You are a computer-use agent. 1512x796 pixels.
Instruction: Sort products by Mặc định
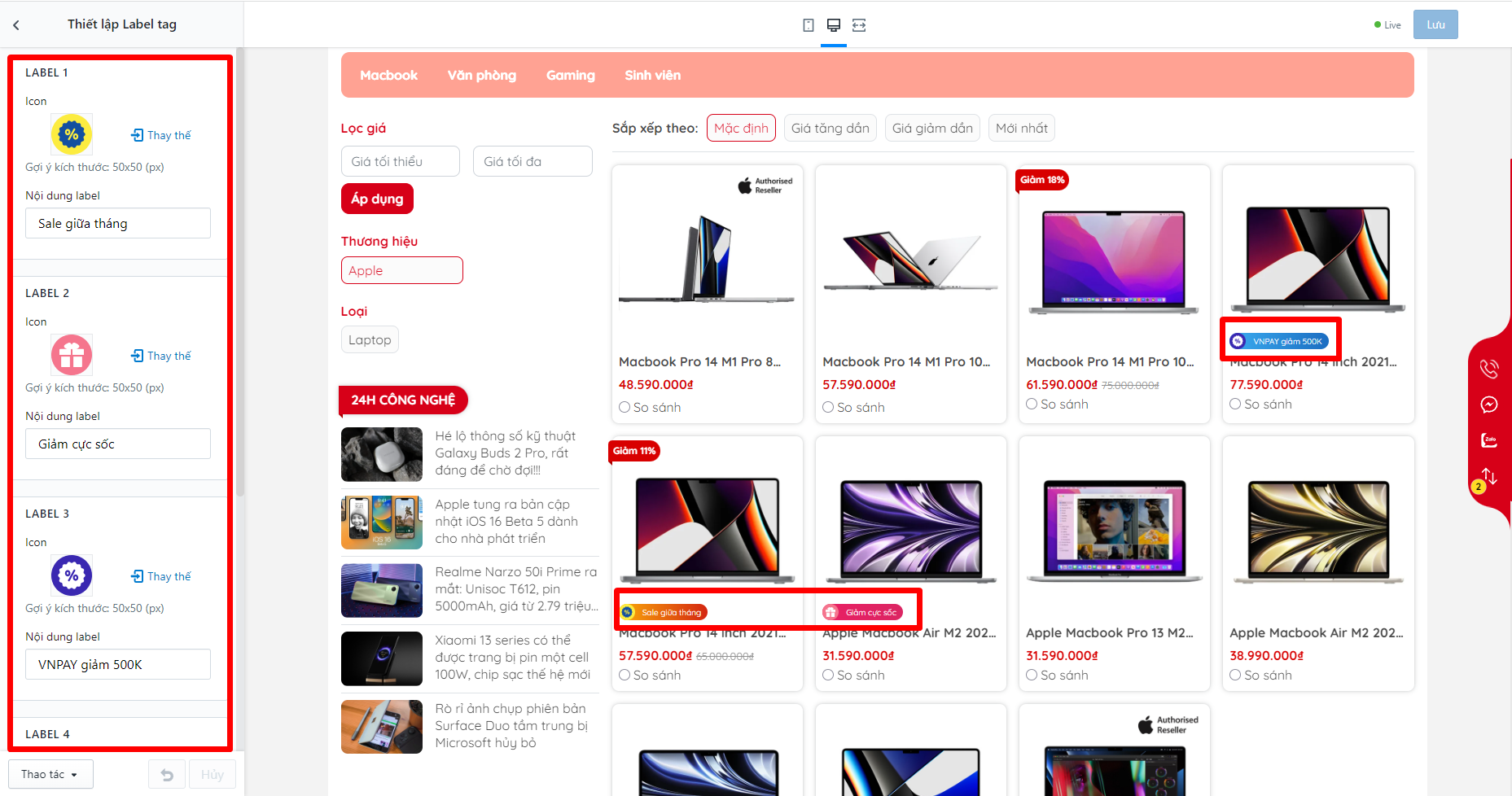click(741, 128)
